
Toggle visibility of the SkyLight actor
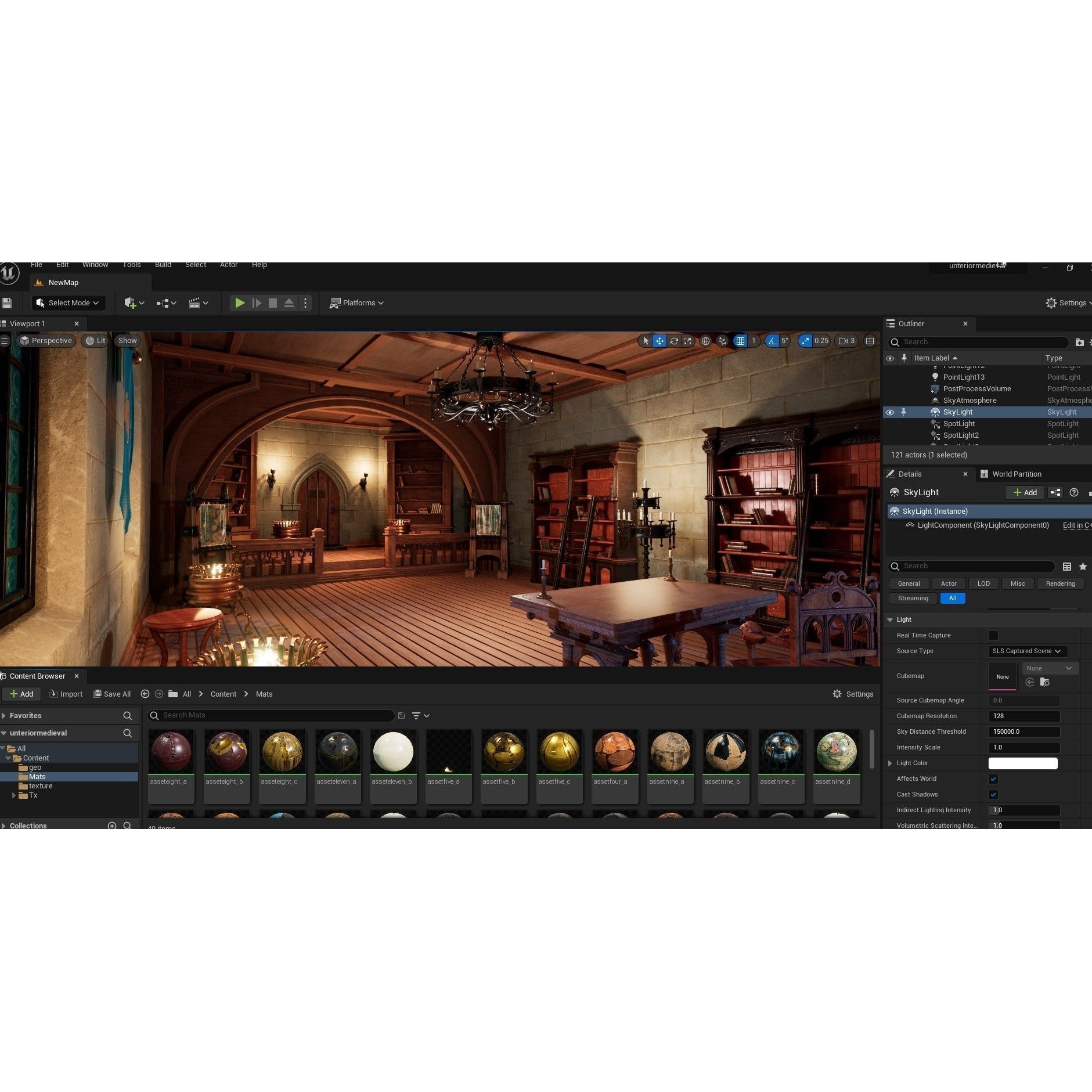pyautogui.click(x=890, y=412)
